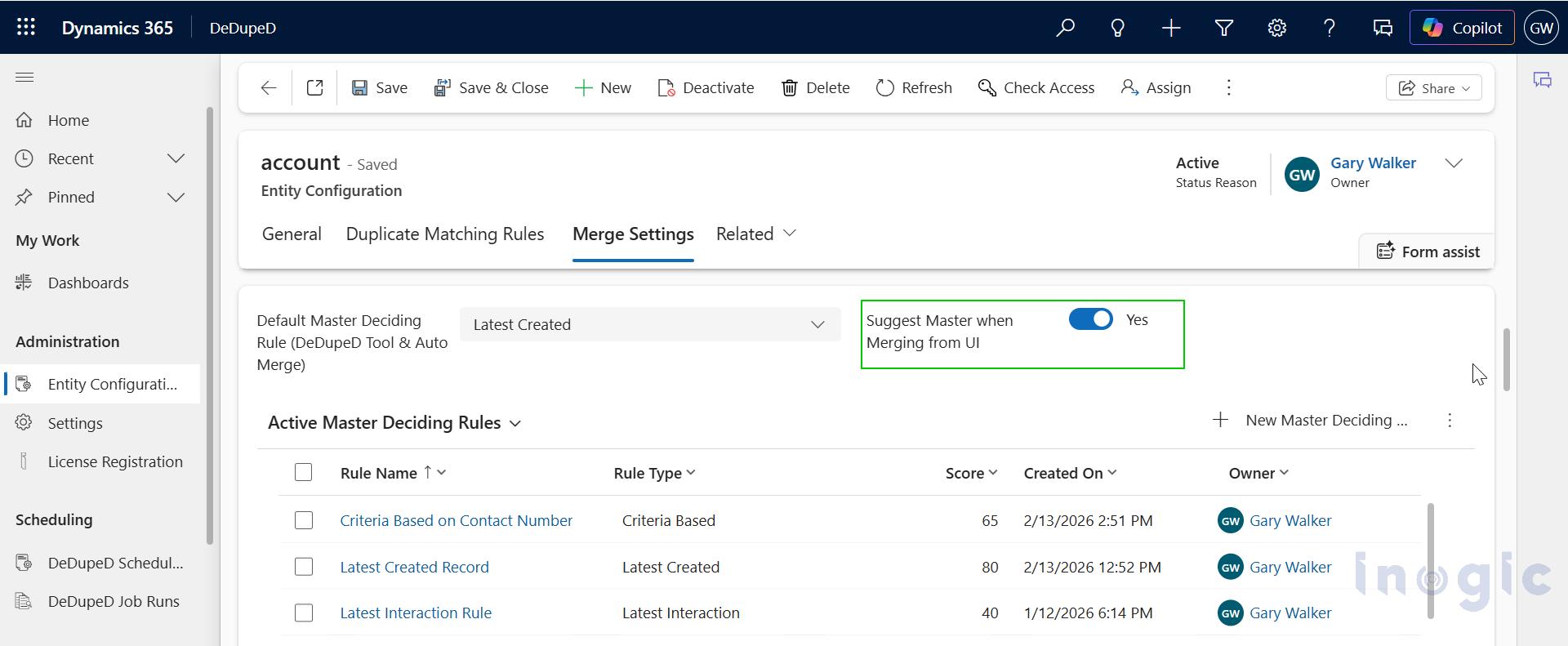Open the Share dropdown button

pos(1433,88)
